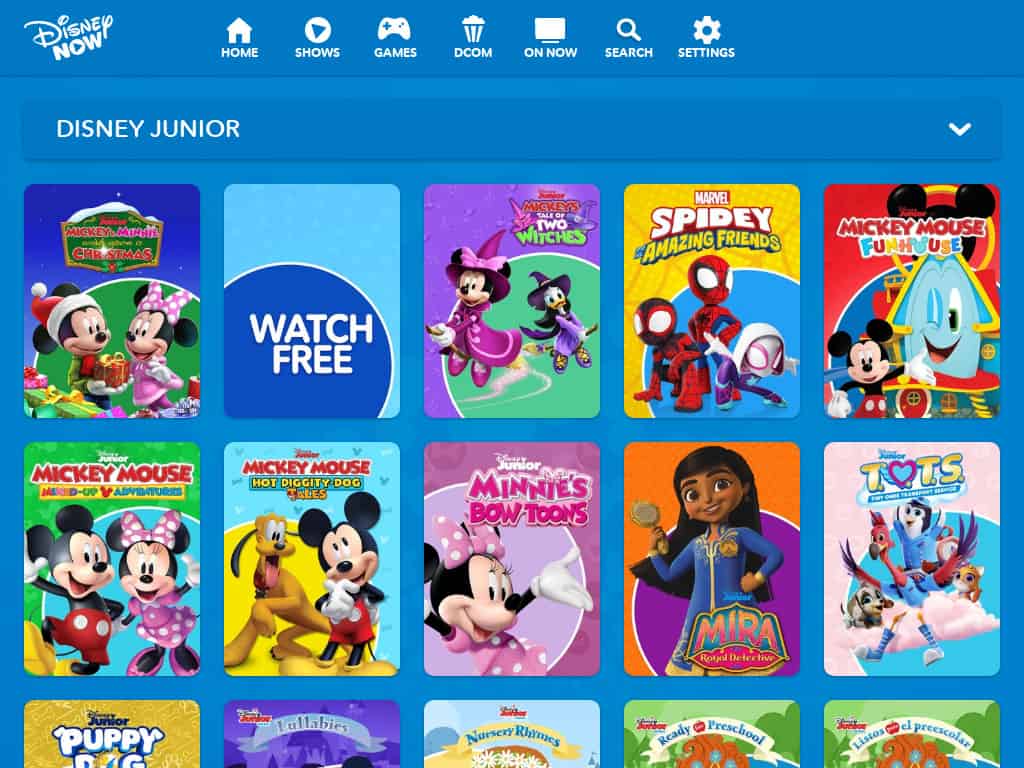Open Mickey Mouse Hot Diggity Dog Tales
The image size is (1024, 768).
pos(312,559)
